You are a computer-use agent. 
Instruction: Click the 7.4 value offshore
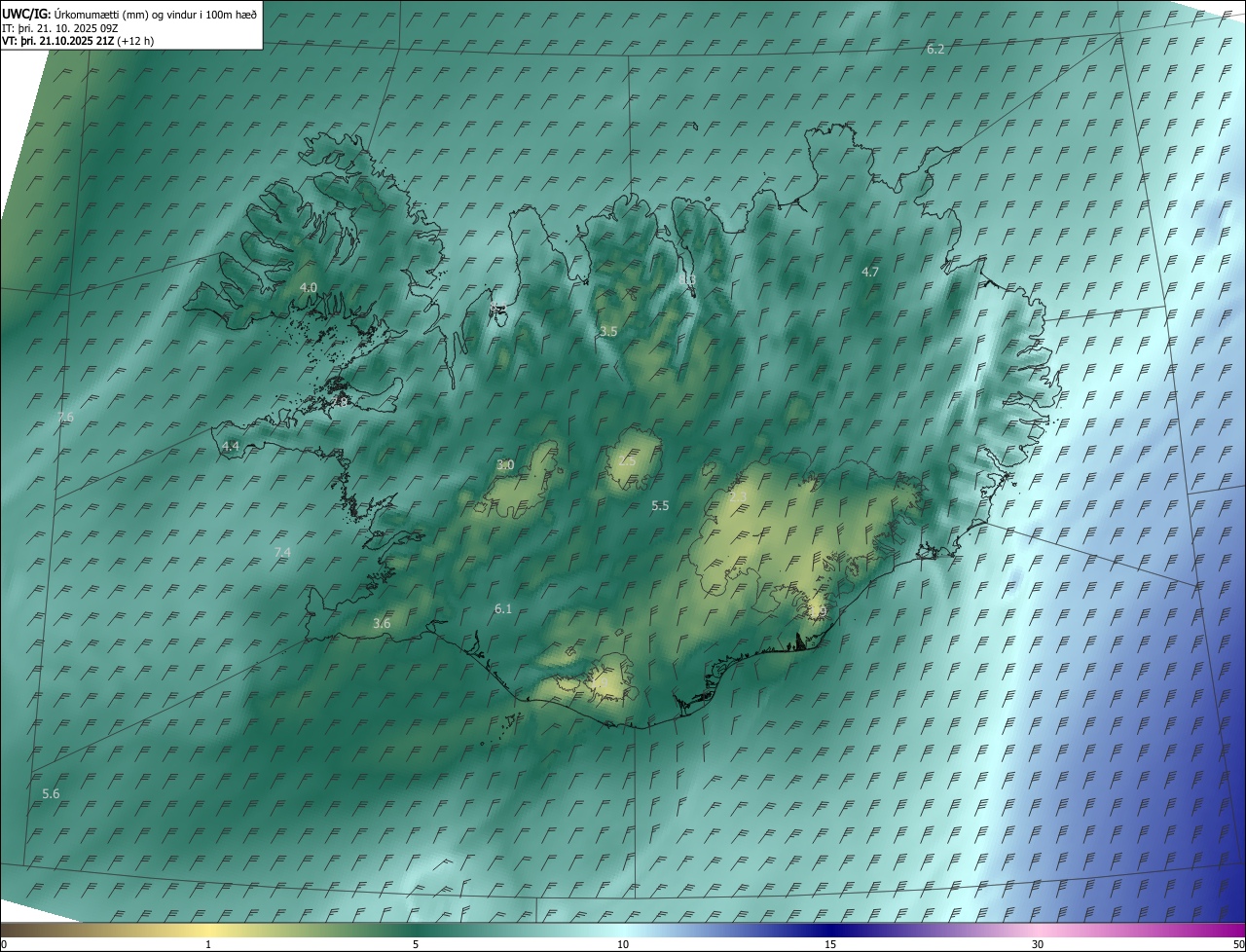pos(282,553)
